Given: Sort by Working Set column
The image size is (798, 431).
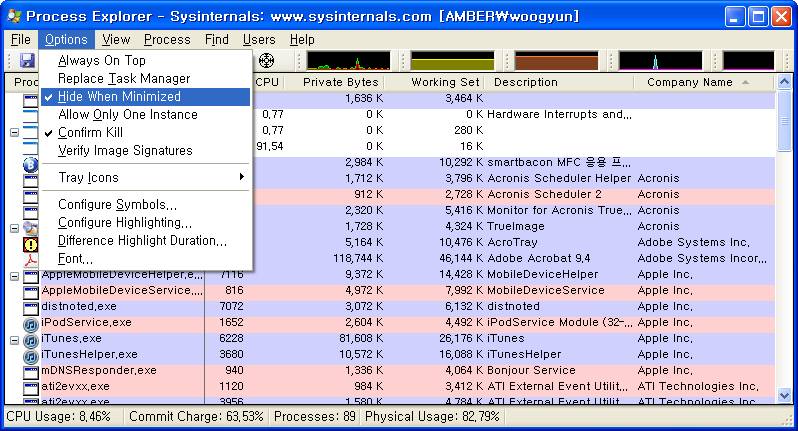Looking at the screenshot, I should click(434, 82).
